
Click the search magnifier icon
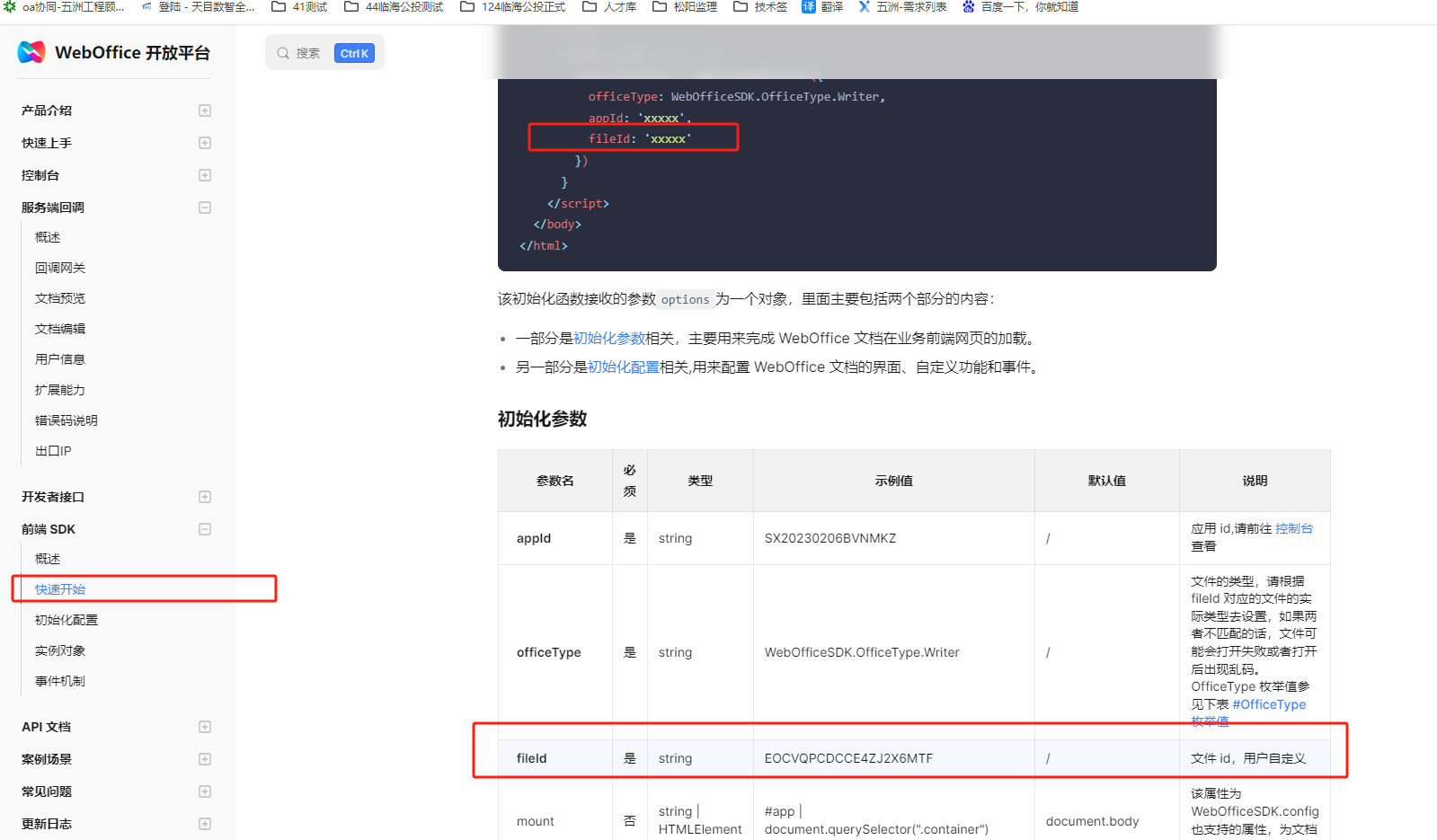[x=283, y=53]
